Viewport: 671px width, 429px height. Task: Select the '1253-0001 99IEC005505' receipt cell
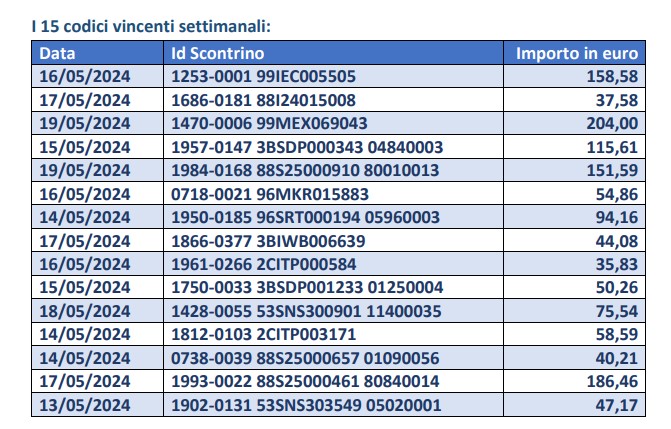click(x=333, y=76)
